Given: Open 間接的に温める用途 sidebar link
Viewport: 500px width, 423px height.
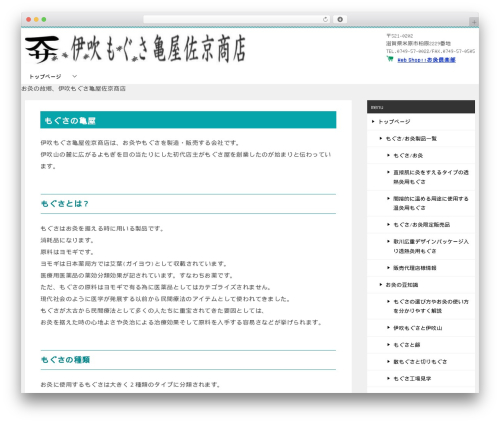Looking at the screenshot, I should click(x=431, y=203).
